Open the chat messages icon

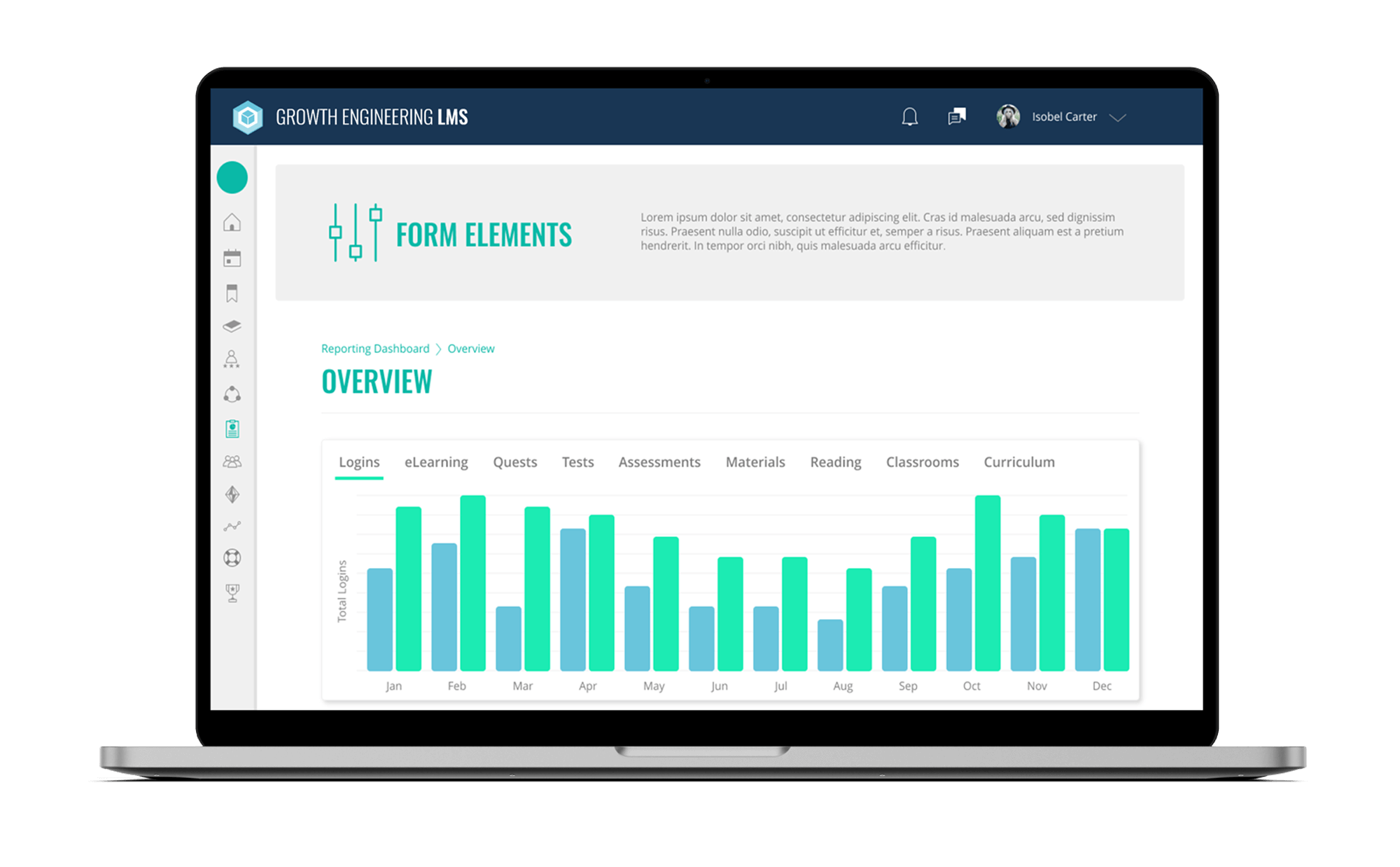click(956, 117)
